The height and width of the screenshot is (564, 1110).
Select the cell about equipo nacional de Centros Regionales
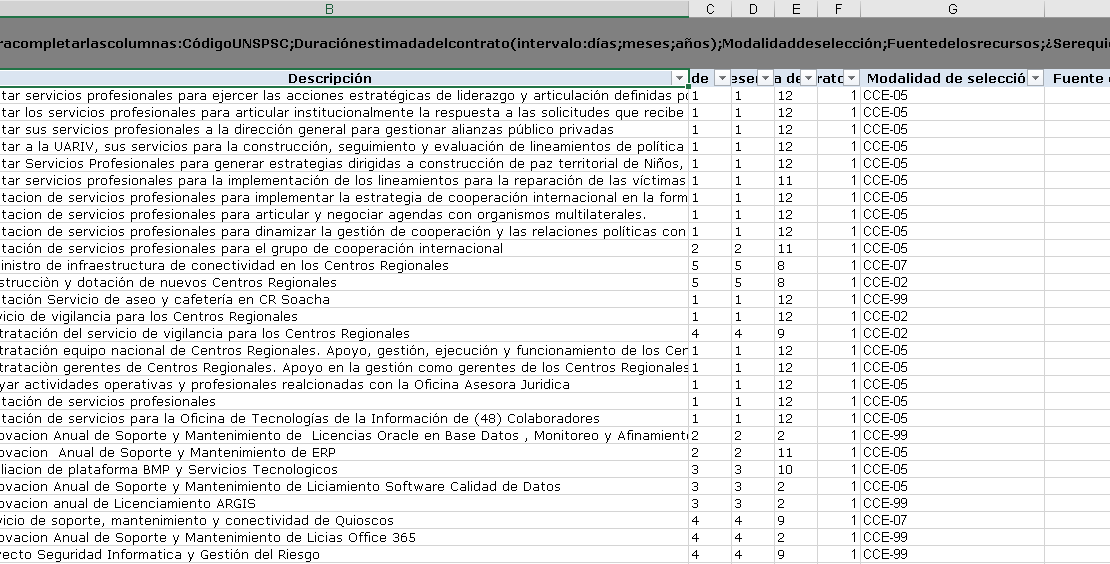344,350
